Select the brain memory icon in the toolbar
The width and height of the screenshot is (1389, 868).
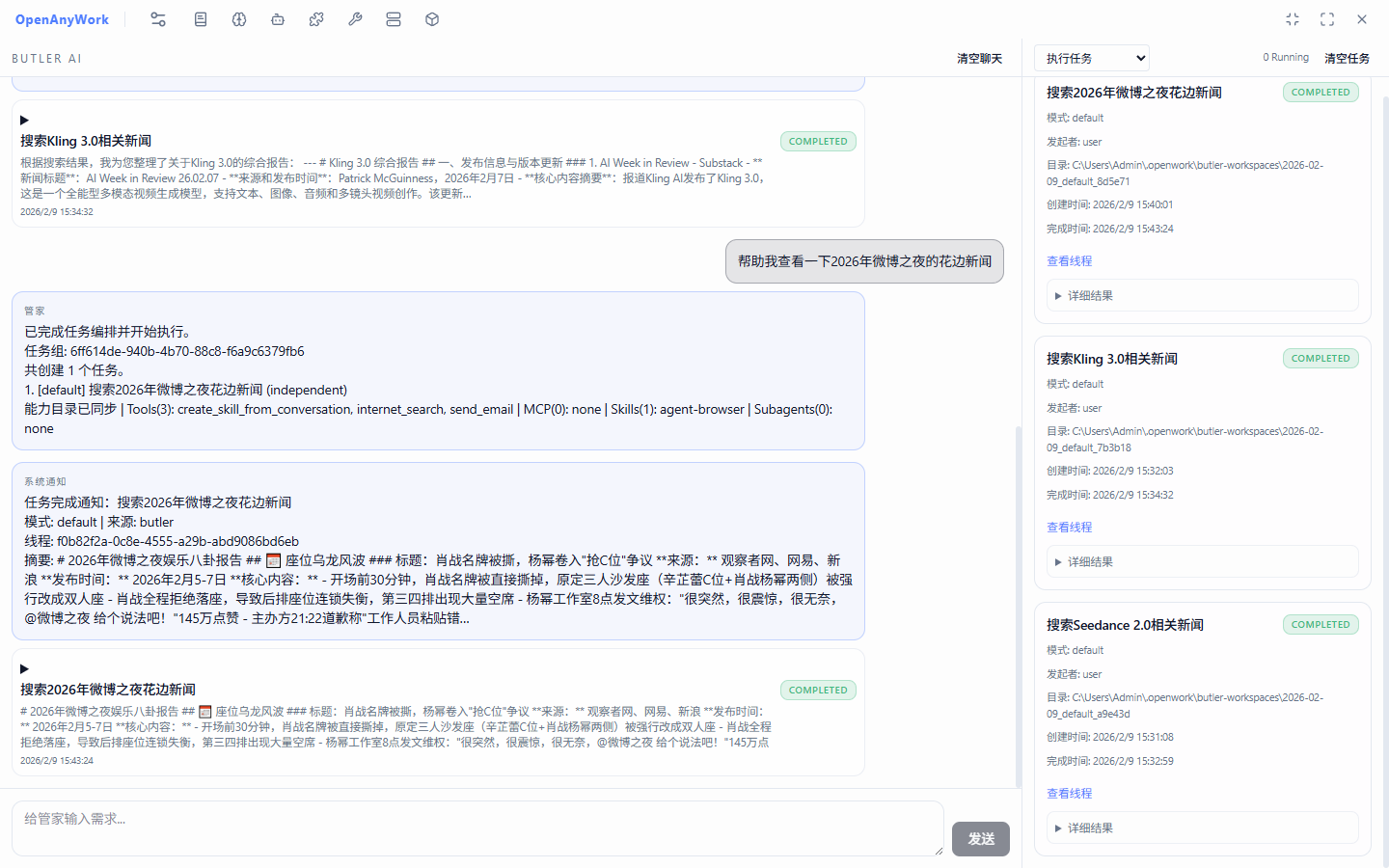238,18
